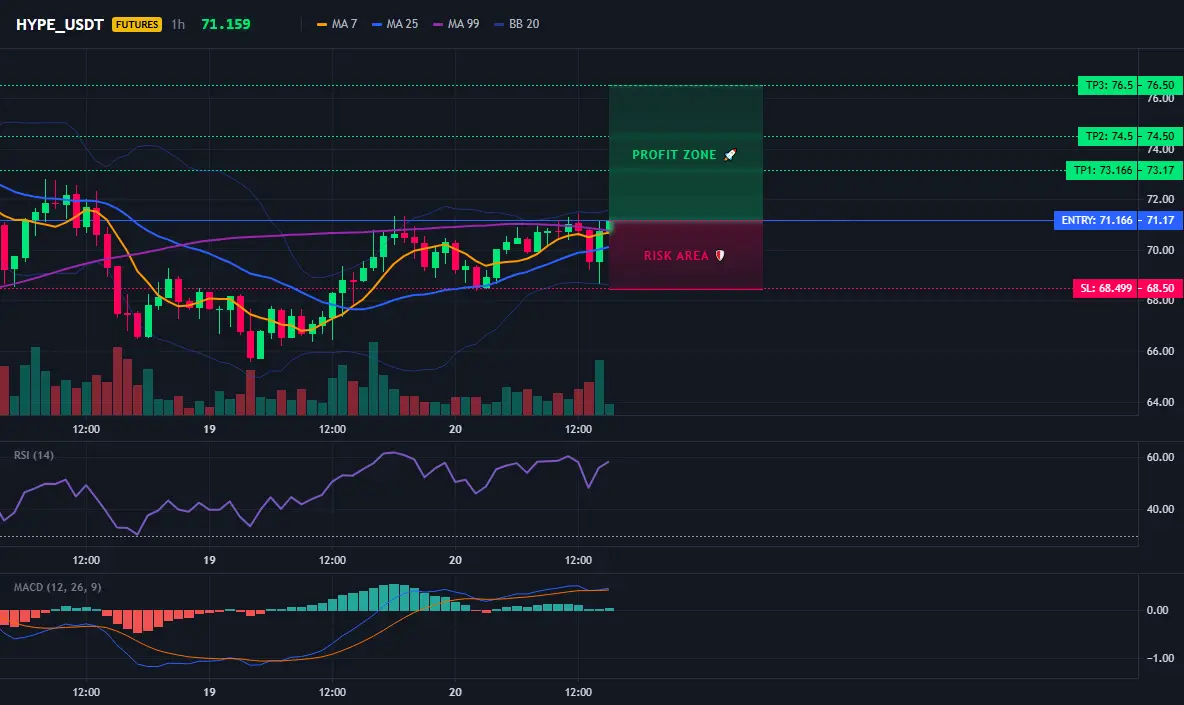Image resolution: width=1184 pixels, height=705 pixels.
Task: Click the tallest green volume bar near 12:00 on 20
Action: (600, 388)
